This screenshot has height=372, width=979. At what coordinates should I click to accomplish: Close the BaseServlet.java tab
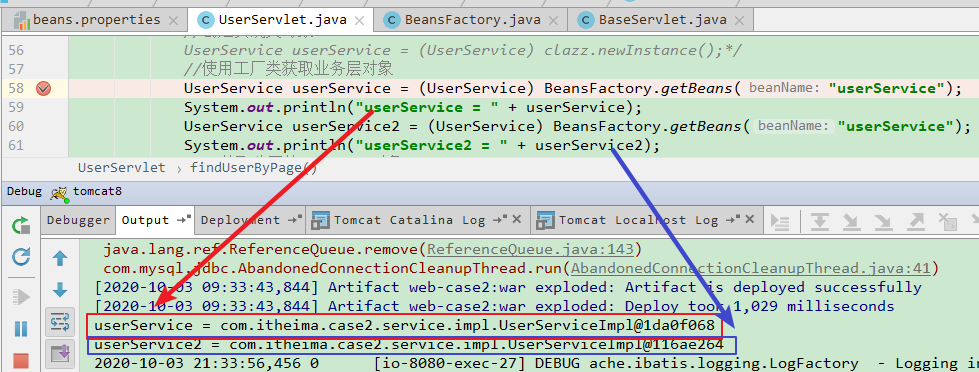(x=739, y=21)
